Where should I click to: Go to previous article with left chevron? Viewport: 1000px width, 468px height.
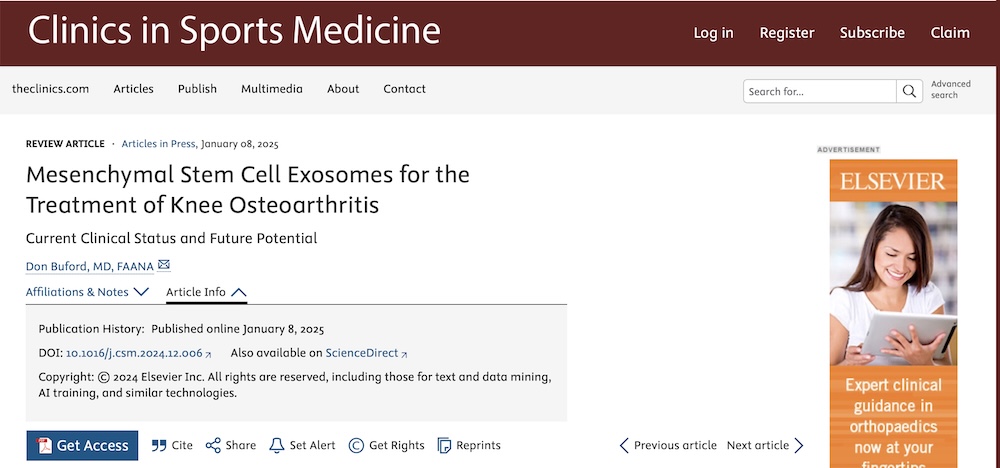pos(624,445)
